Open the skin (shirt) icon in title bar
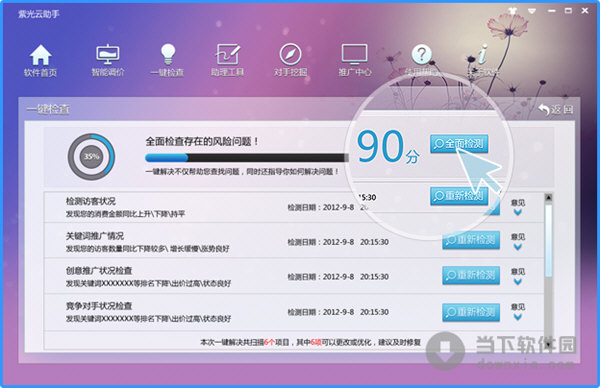The height and width of the screenshot is (388, 600). (x=512, y=11)
